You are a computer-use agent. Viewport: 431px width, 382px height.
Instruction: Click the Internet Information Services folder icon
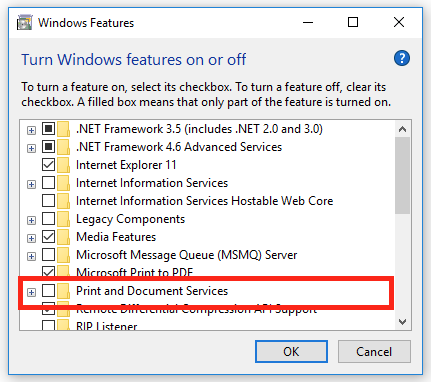[x=63, y=183]
